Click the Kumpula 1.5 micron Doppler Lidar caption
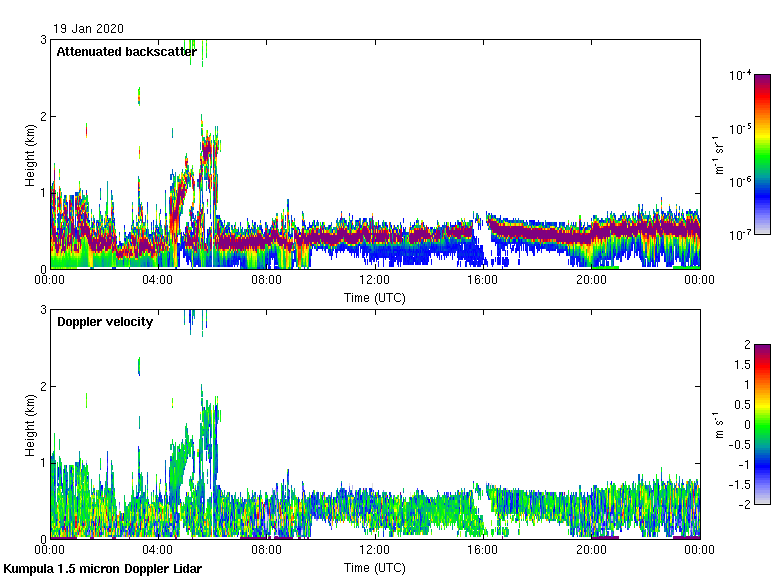This screenshot has width=780, height=580. (103, 569)
